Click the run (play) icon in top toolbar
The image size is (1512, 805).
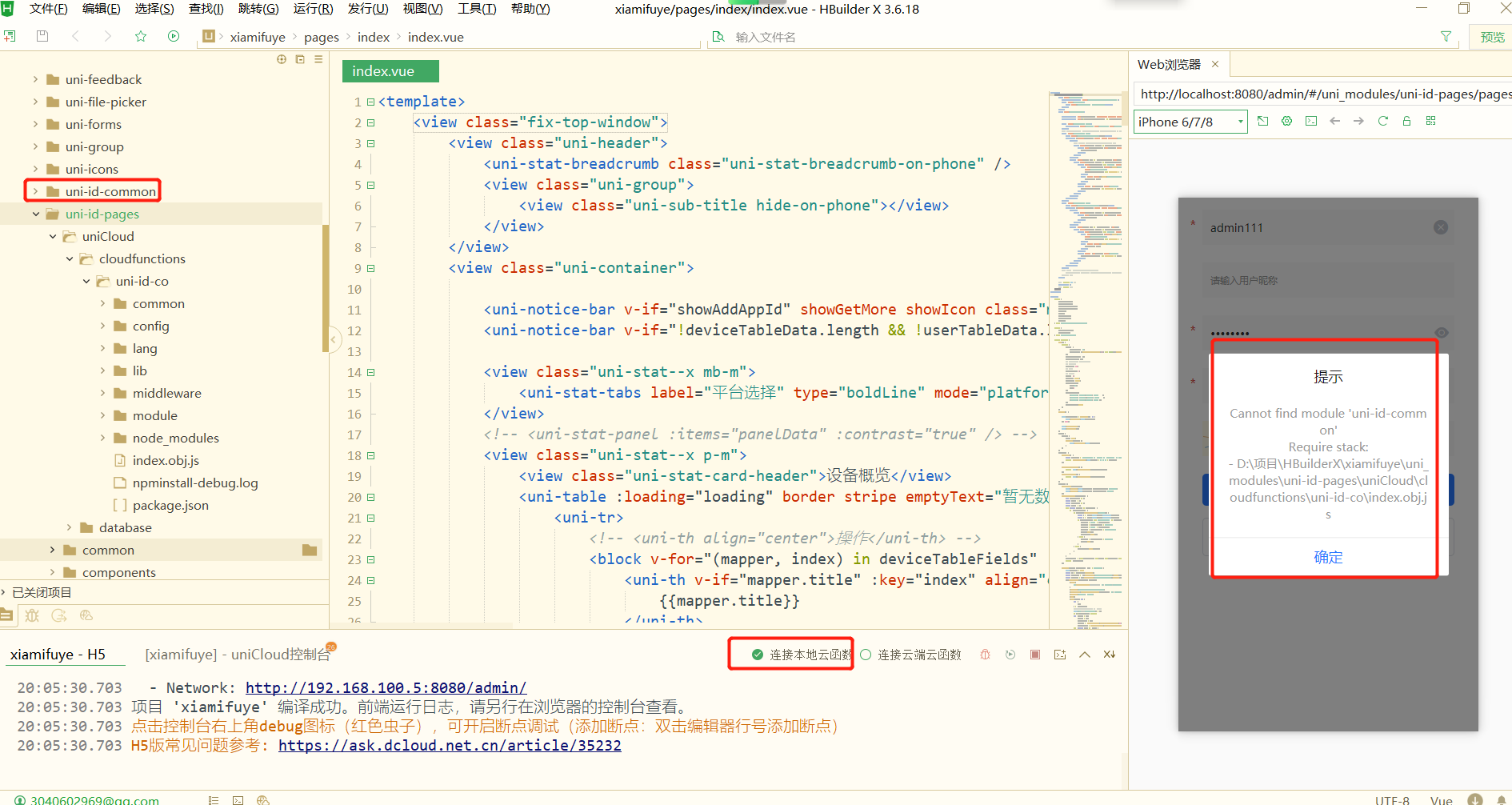point(174,36)
